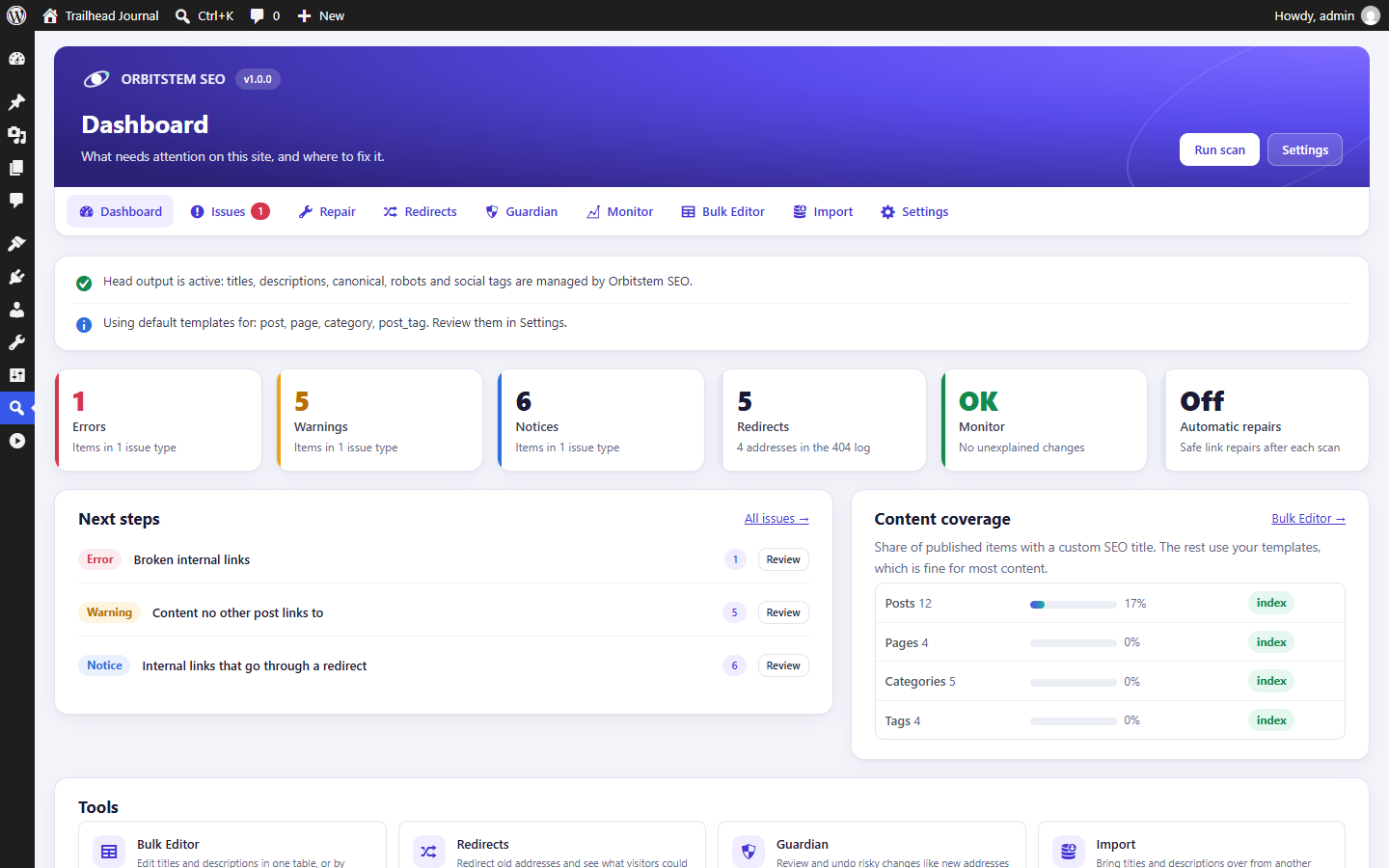This screenshot has width=1389, height=868.
Task: Go to the Redirects tab
Action: click(x=421, y=211)
